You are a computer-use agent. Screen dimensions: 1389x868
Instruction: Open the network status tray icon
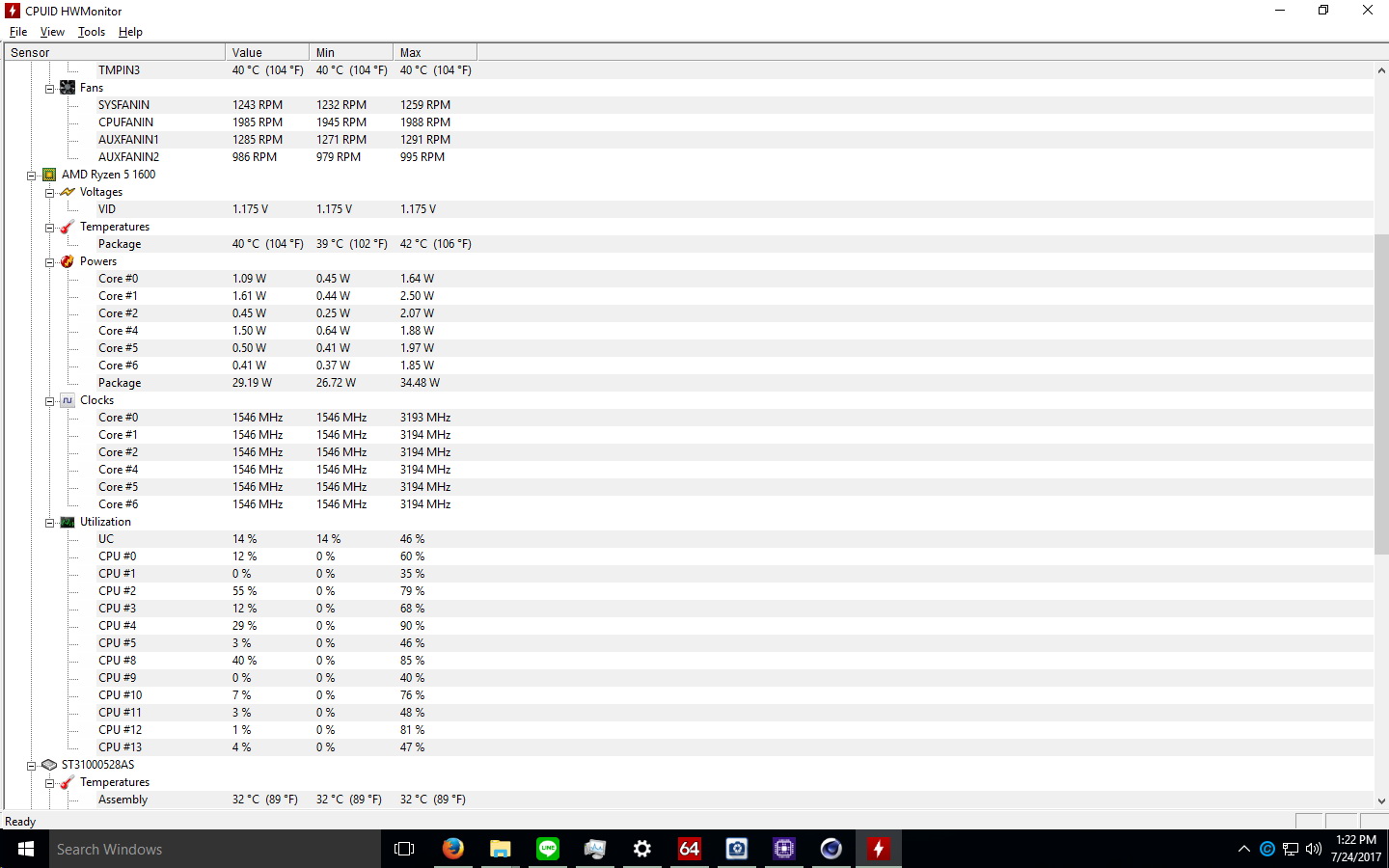coord(1291,849)
